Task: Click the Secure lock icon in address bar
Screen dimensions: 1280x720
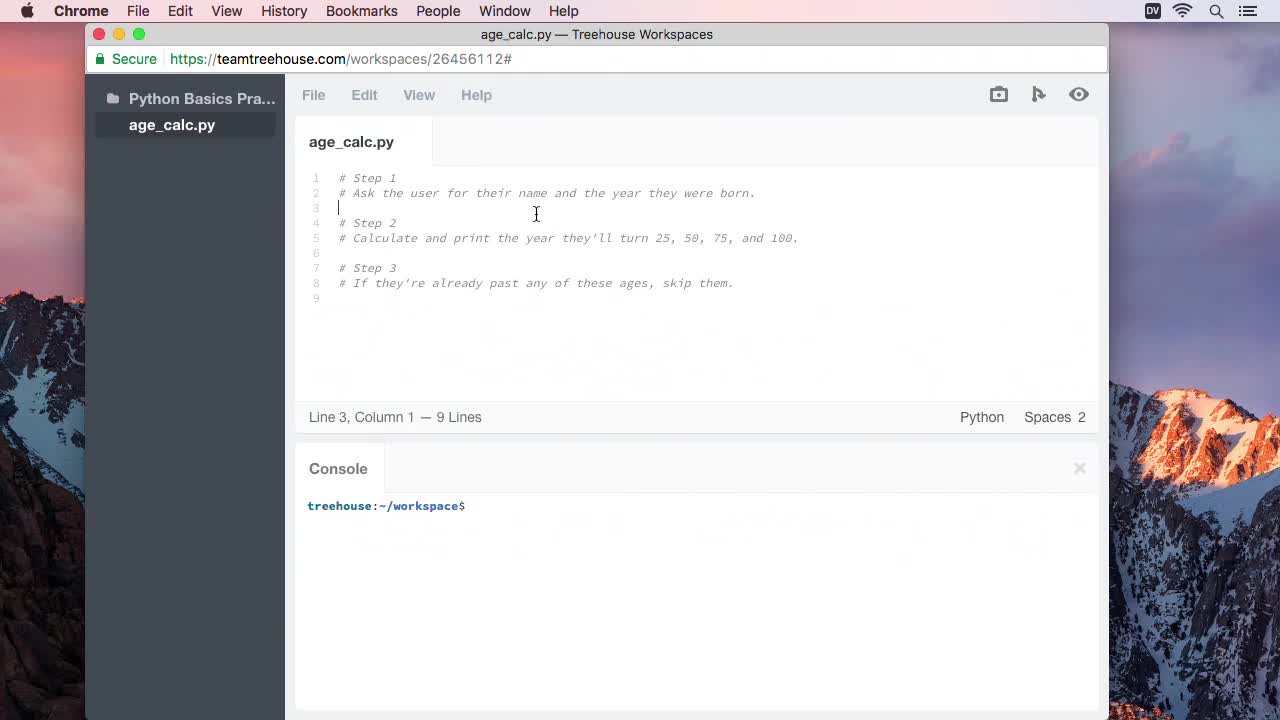Action: (x=99, y=58)
